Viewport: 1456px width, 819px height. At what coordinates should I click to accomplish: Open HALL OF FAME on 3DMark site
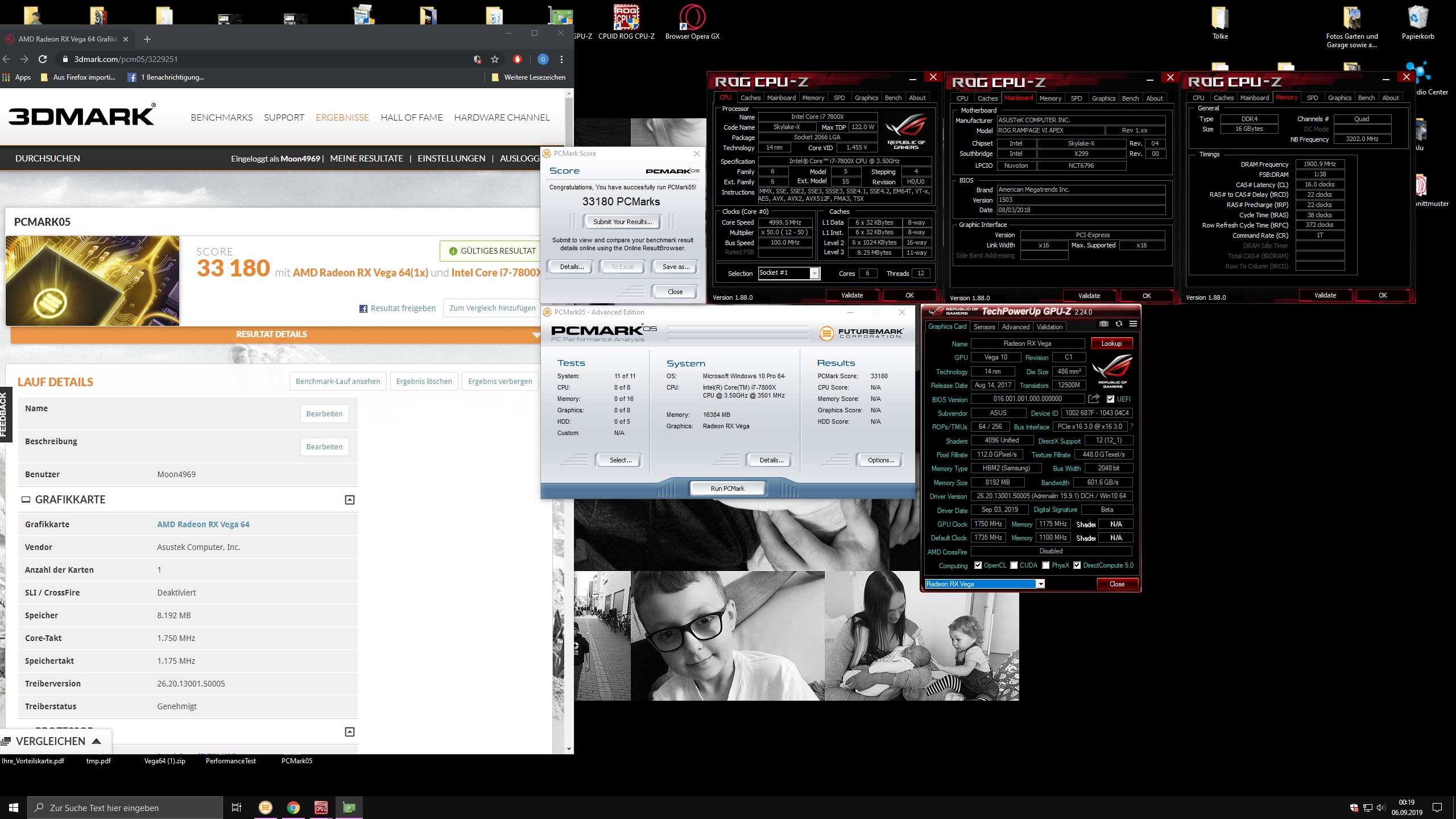click(411, 118)
